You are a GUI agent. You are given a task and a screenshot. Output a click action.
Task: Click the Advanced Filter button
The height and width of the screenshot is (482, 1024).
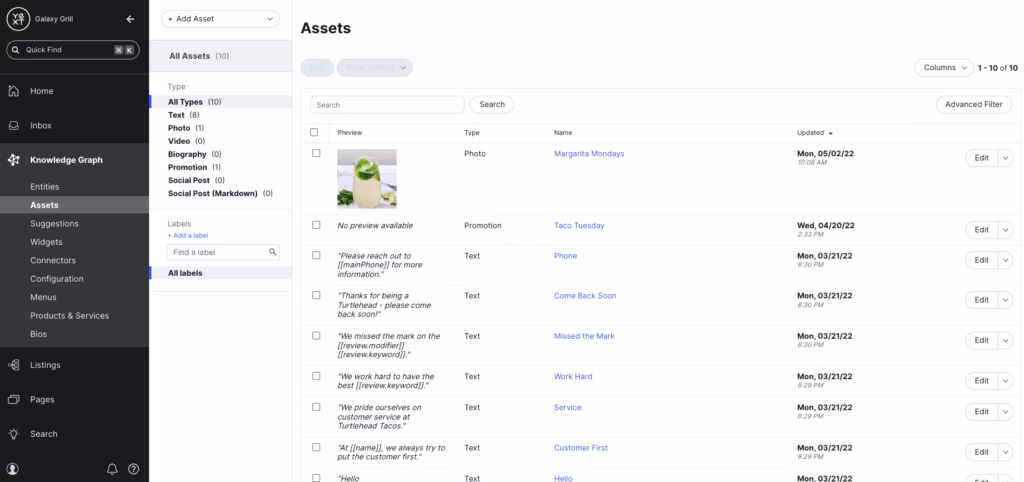pos(973,104)
